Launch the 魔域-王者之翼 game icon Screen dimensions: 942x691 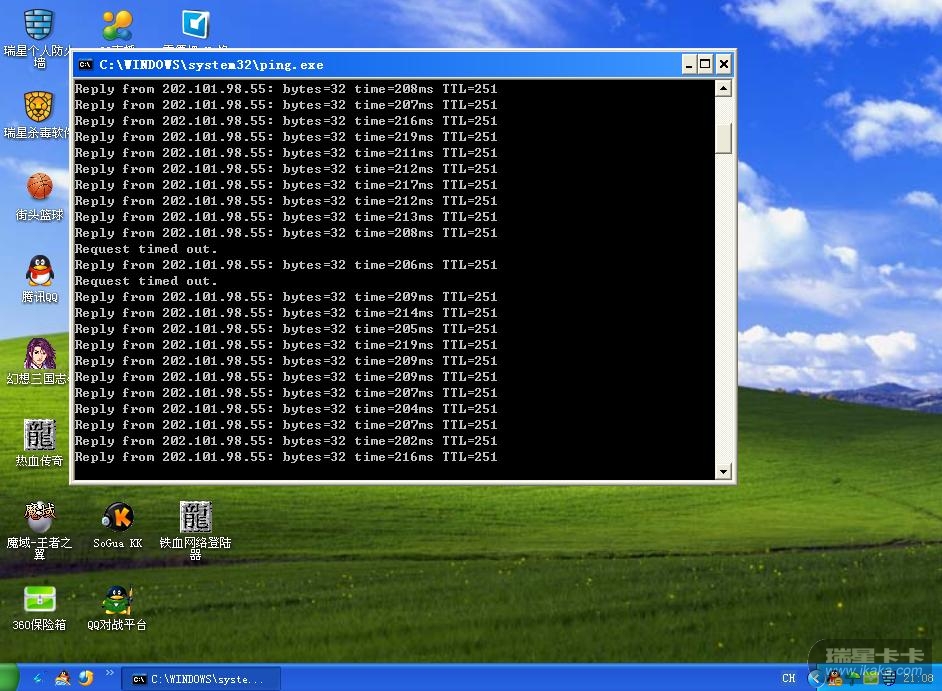39,517
